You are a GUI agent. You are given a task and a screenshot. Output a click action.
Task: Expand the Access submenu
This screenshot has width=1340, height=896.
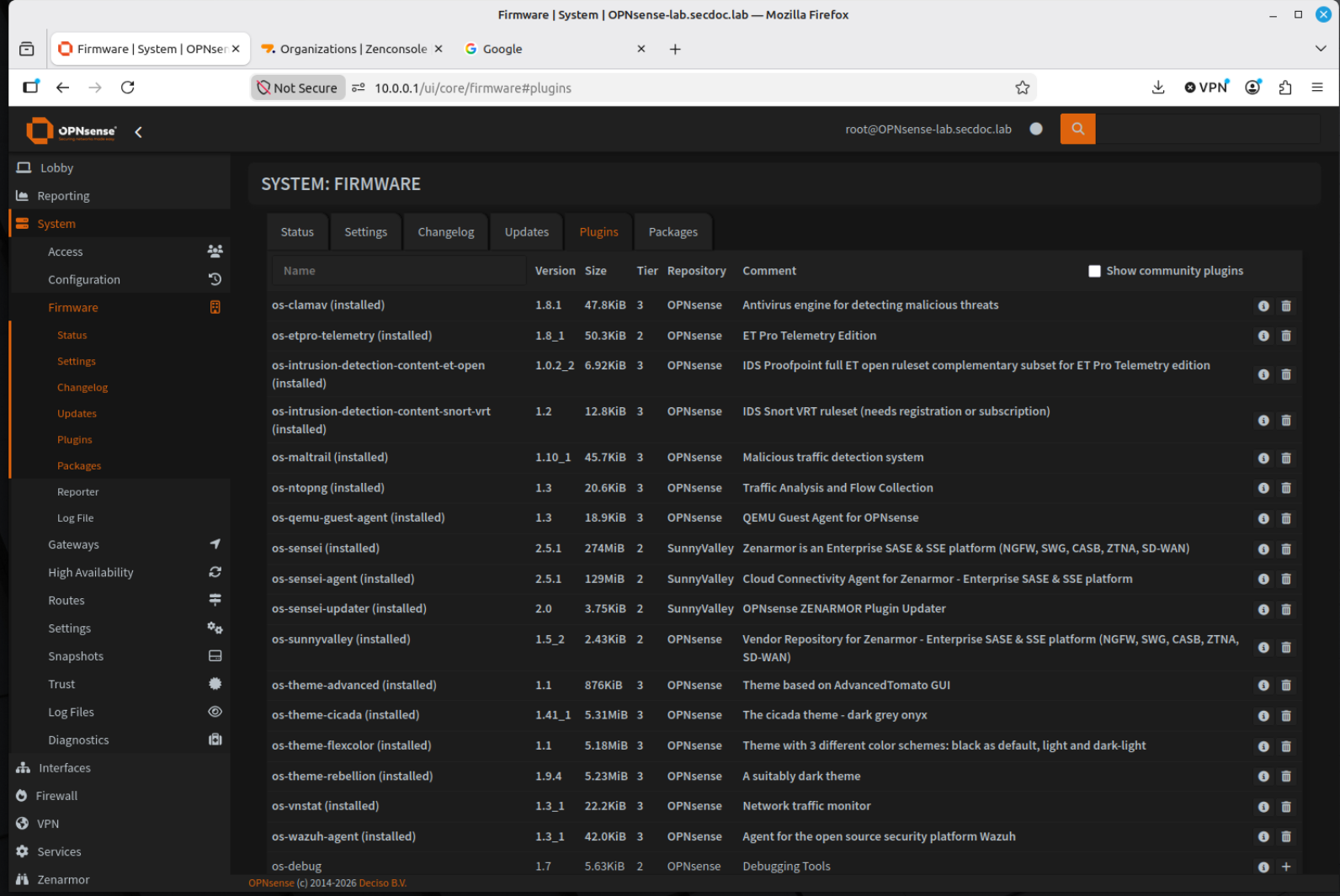120,252
